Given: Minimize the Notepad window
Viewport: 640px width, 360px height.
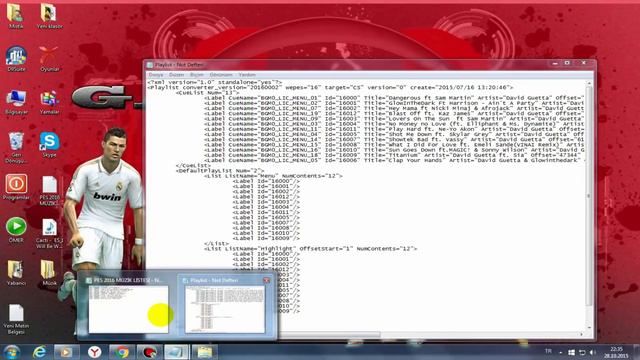Looking at the screenshot, I should 555,63.
